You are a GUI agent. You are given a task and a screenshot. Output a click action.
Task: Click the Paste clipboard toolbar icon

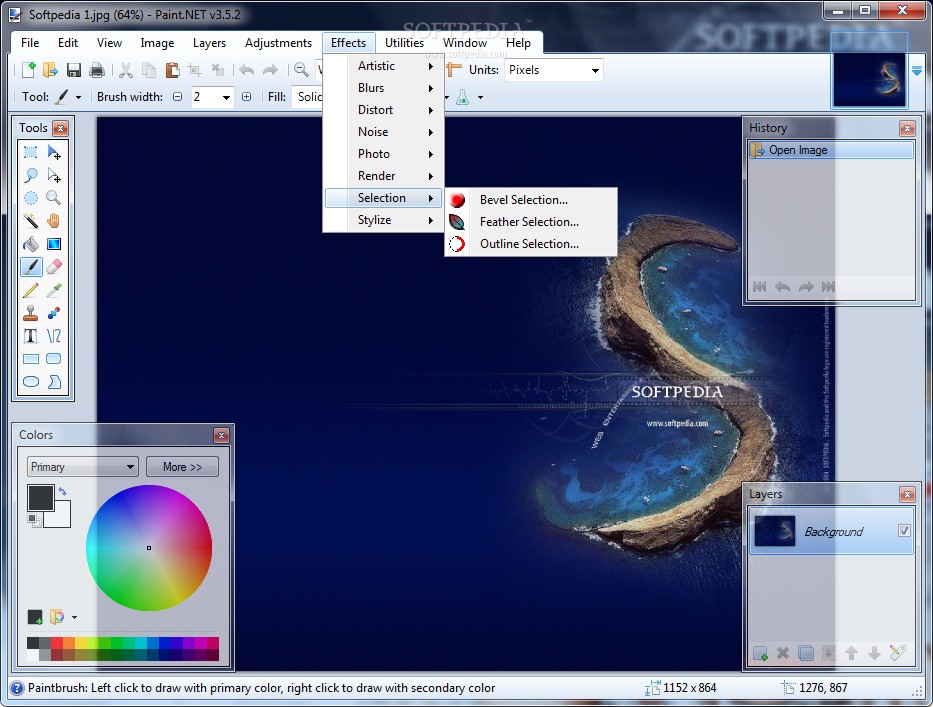tap(172, 70)
